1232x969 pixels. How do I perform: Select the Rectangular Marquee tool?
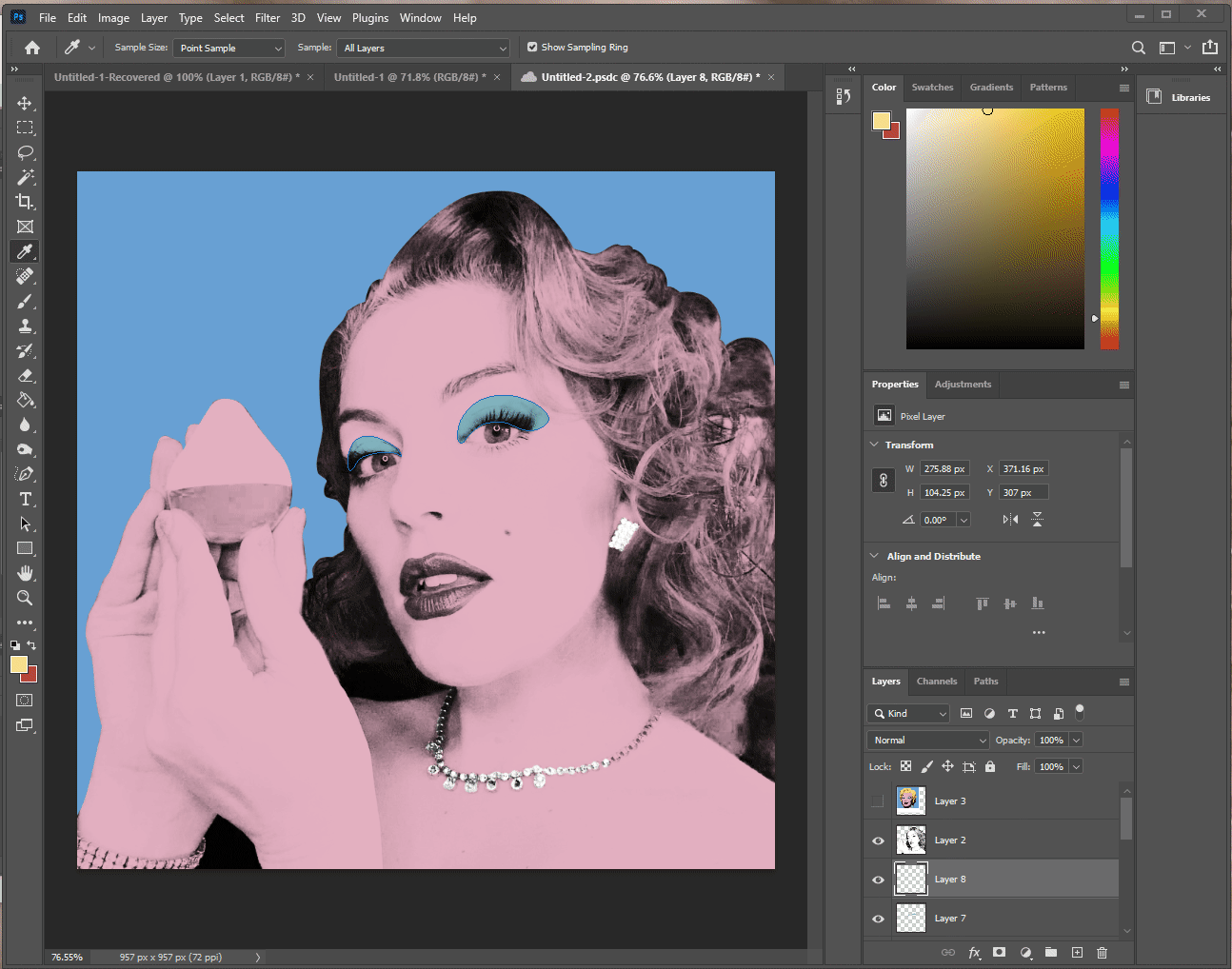[25, 128]
